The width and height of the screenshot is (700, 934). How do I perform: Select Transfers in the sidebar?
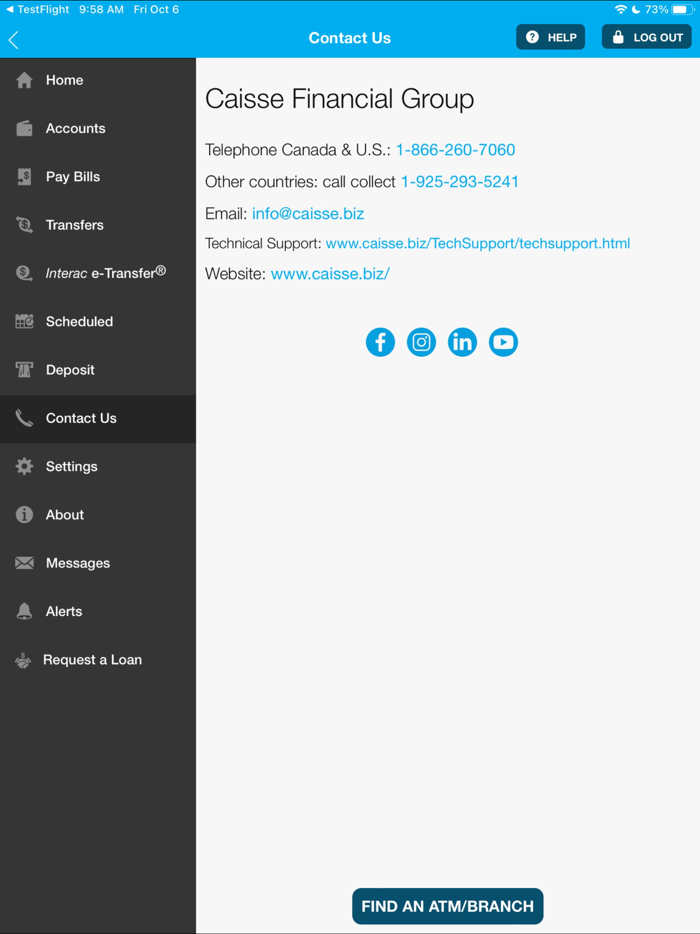pyautogui.click(x=98, y=225)
